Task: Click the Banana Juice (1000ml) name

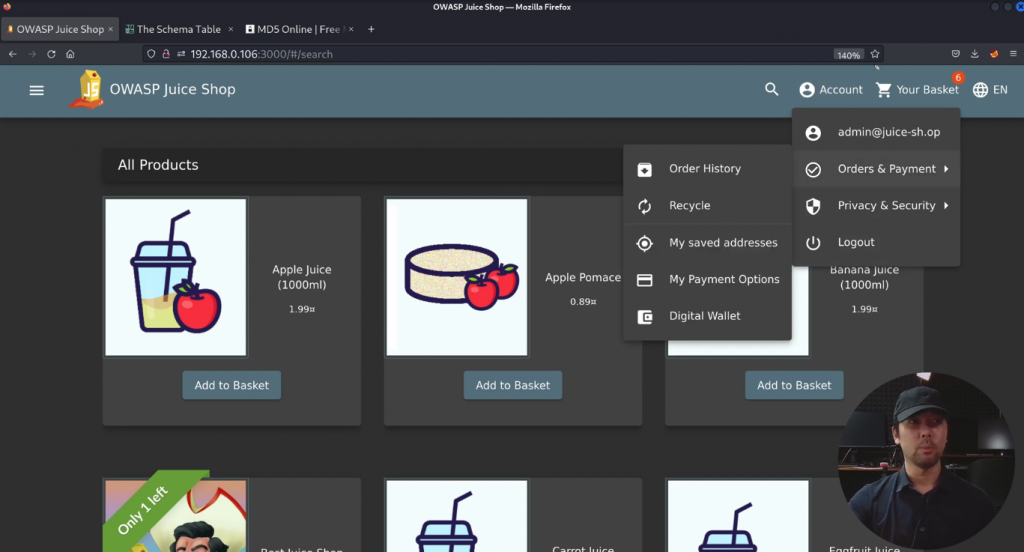Action: click(864, 277)
